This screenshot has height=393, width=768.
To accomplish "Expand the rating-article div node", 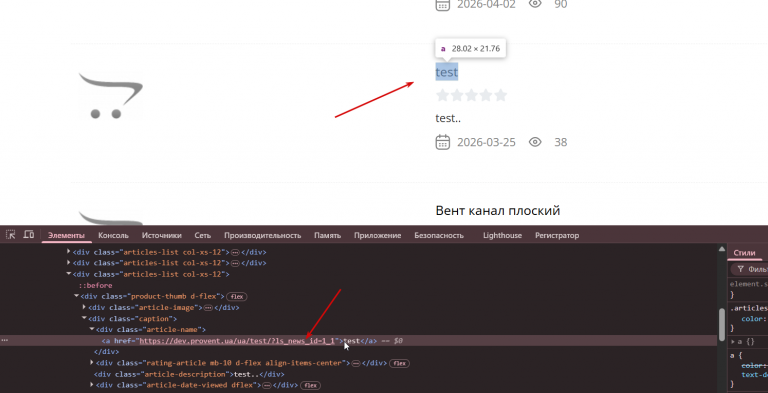I will pos(92,363).
